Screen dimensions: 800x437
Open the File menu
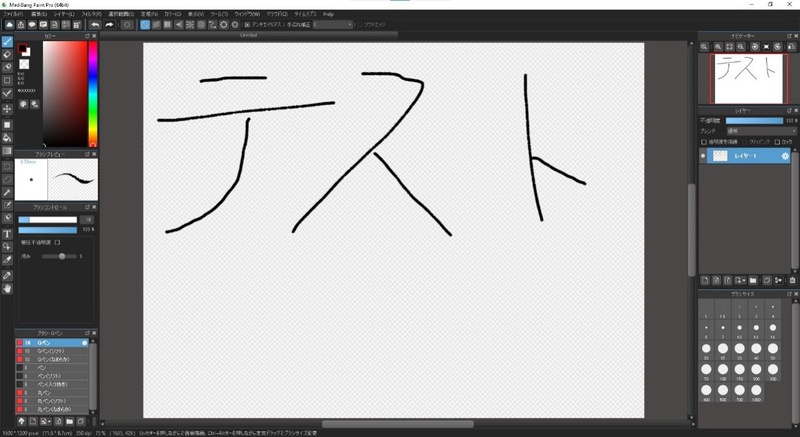click(13, 14)
